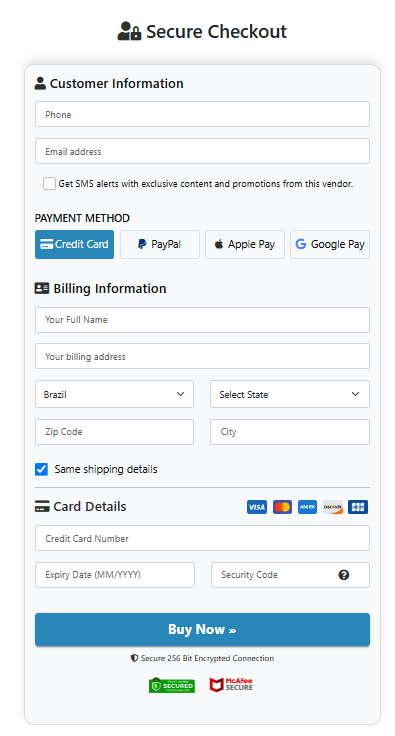Screen dimensions: 395x736
Task: Click the Amex card icon
Action: pyautogui.click(x=307, y=507)
